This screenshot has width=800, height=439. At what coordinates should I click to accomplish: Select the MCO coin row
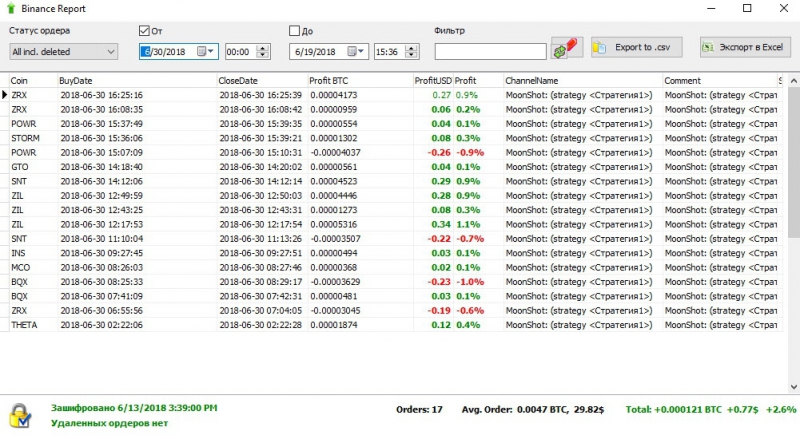pos(391,267)
